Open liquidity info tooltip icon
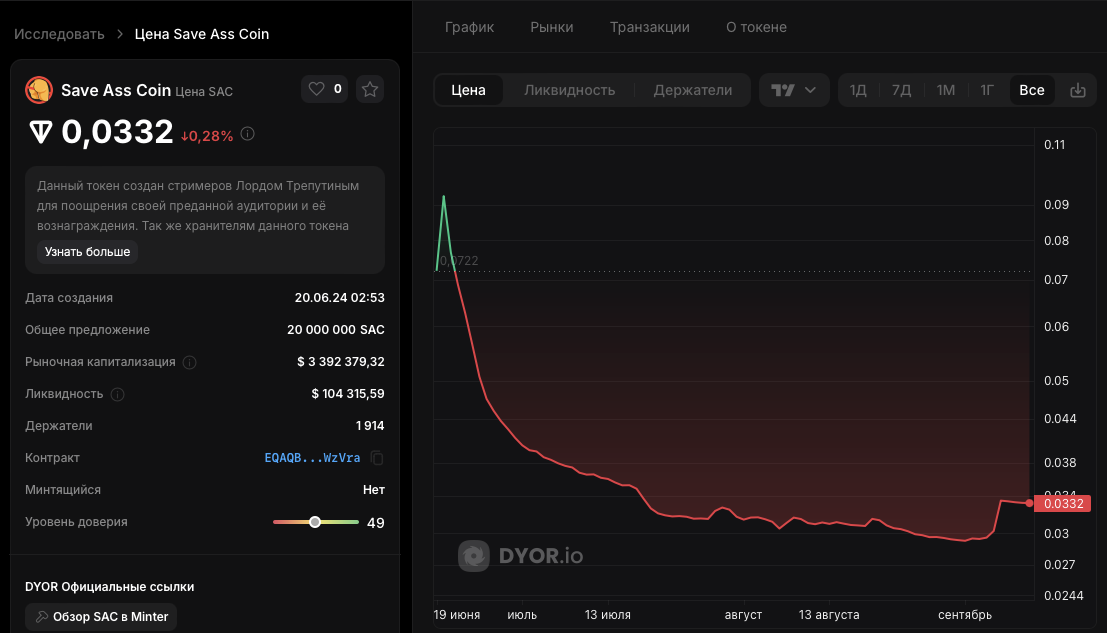This screenshot has width=1107, height=633. tap(117, 394)
